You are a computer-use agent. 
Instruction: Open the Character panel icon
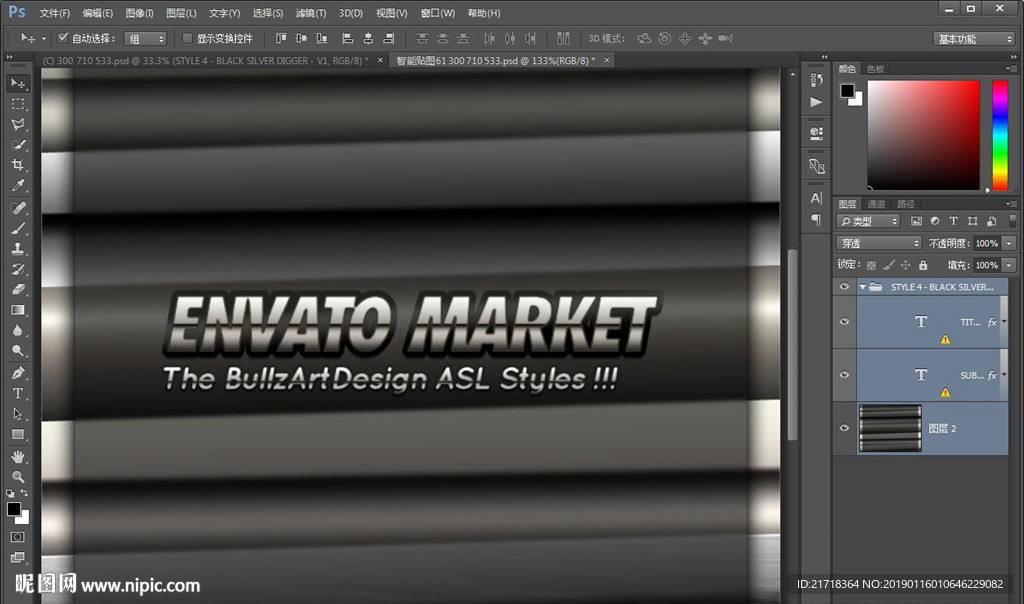click(816, 199)
